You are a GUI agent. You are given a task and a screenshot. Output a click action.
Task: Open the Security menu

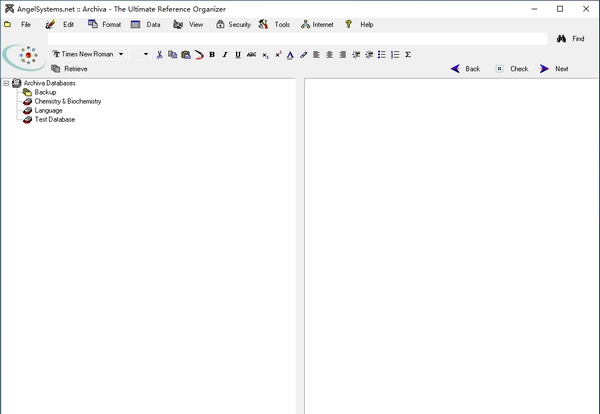click(233, 24)
